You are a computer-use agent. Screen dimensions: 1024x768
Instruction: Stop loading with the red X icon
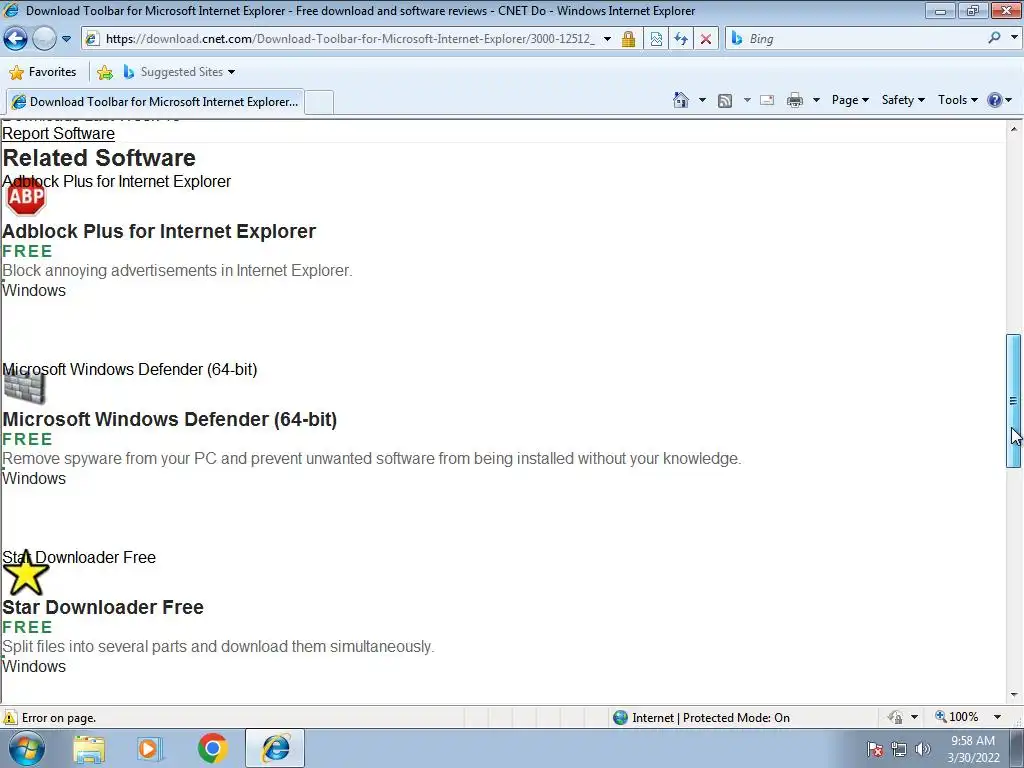(706, 39)
